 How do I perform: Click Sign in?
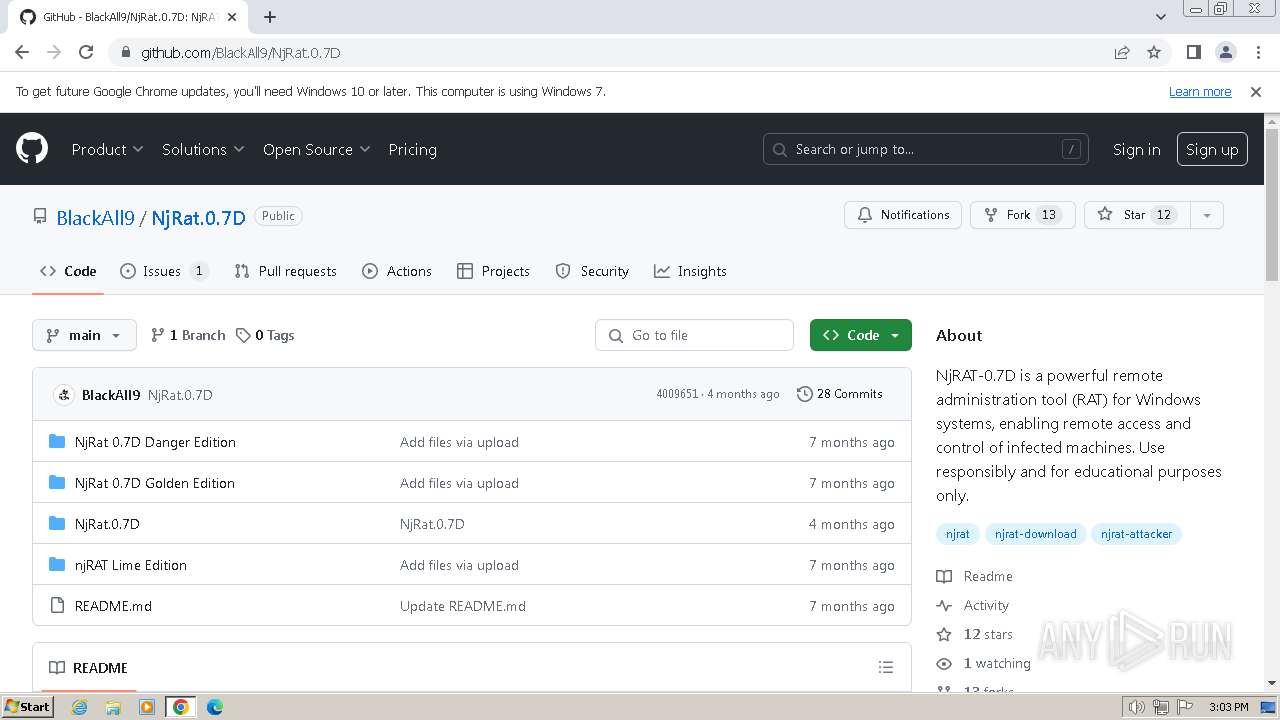1137,149
